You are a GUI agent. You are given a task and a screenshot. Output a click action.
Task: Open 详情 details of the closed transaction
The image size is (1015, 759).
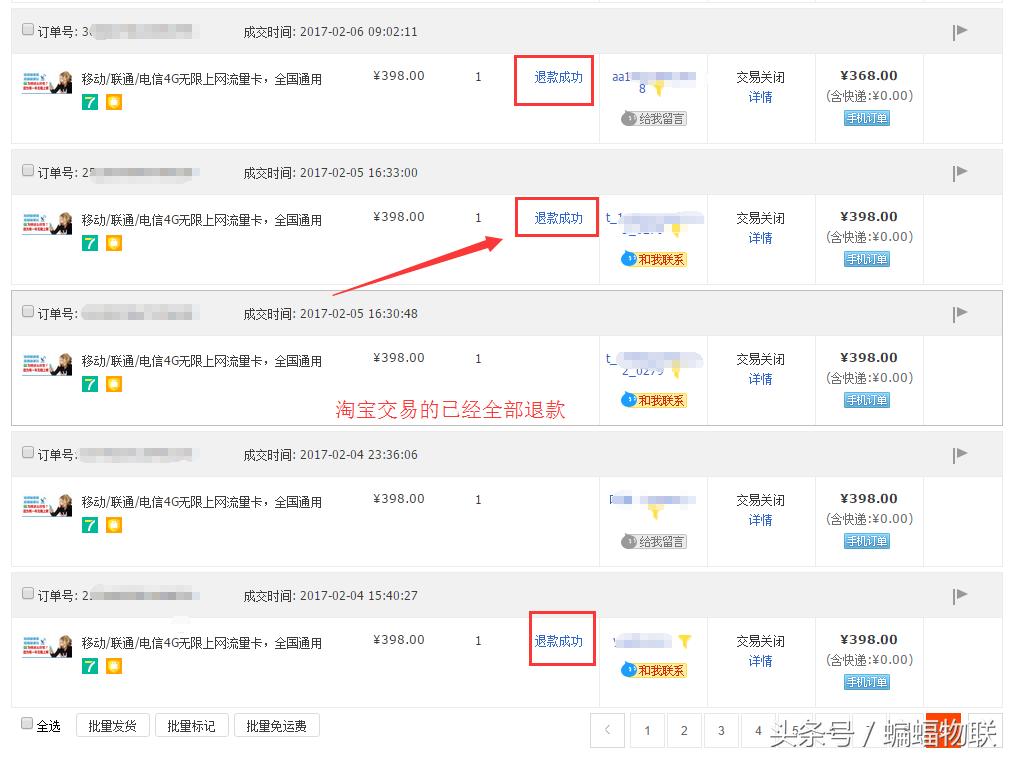coord(761,98)
